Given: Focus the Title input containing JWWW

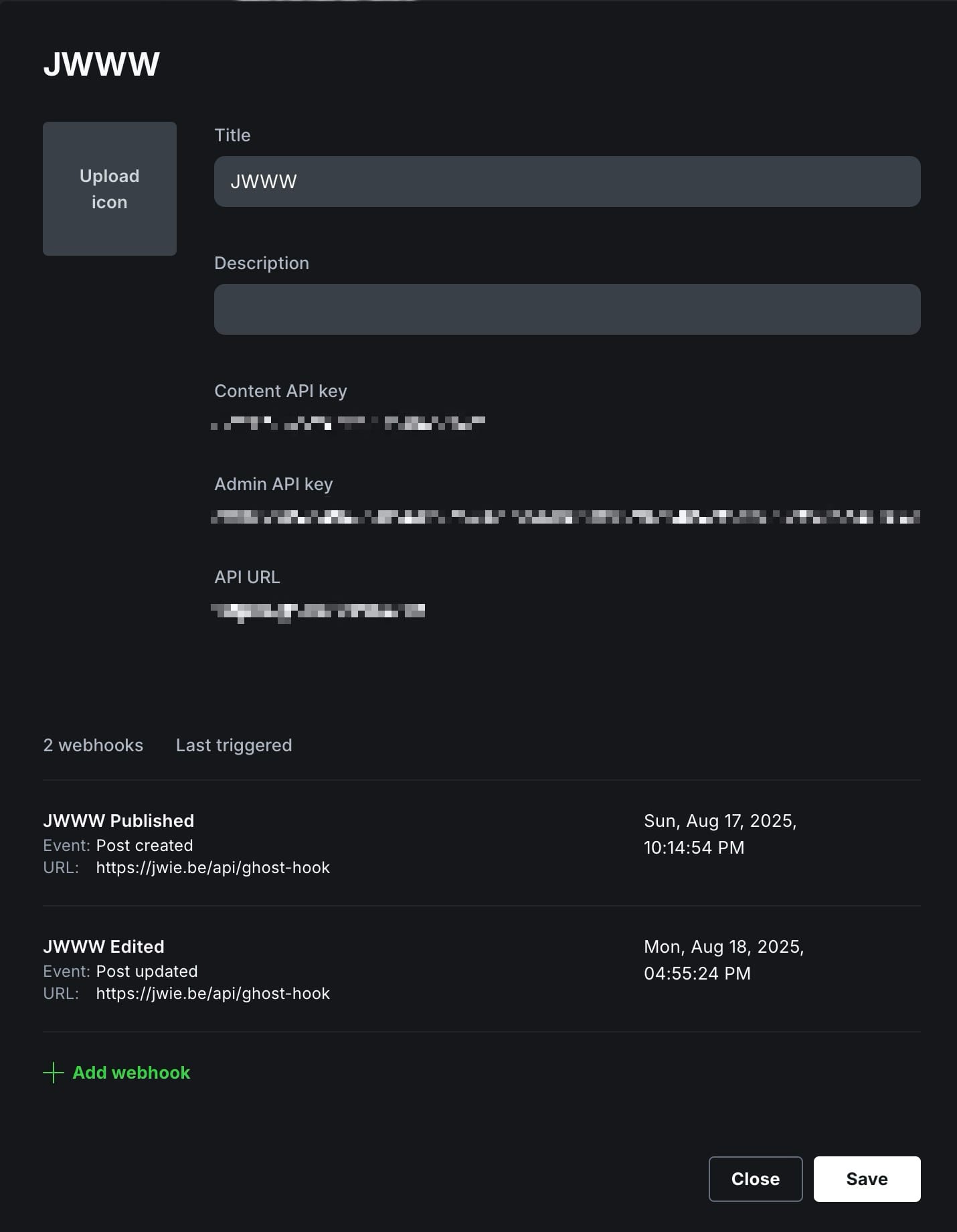Looking at the screenshot, I should [568, 181].
